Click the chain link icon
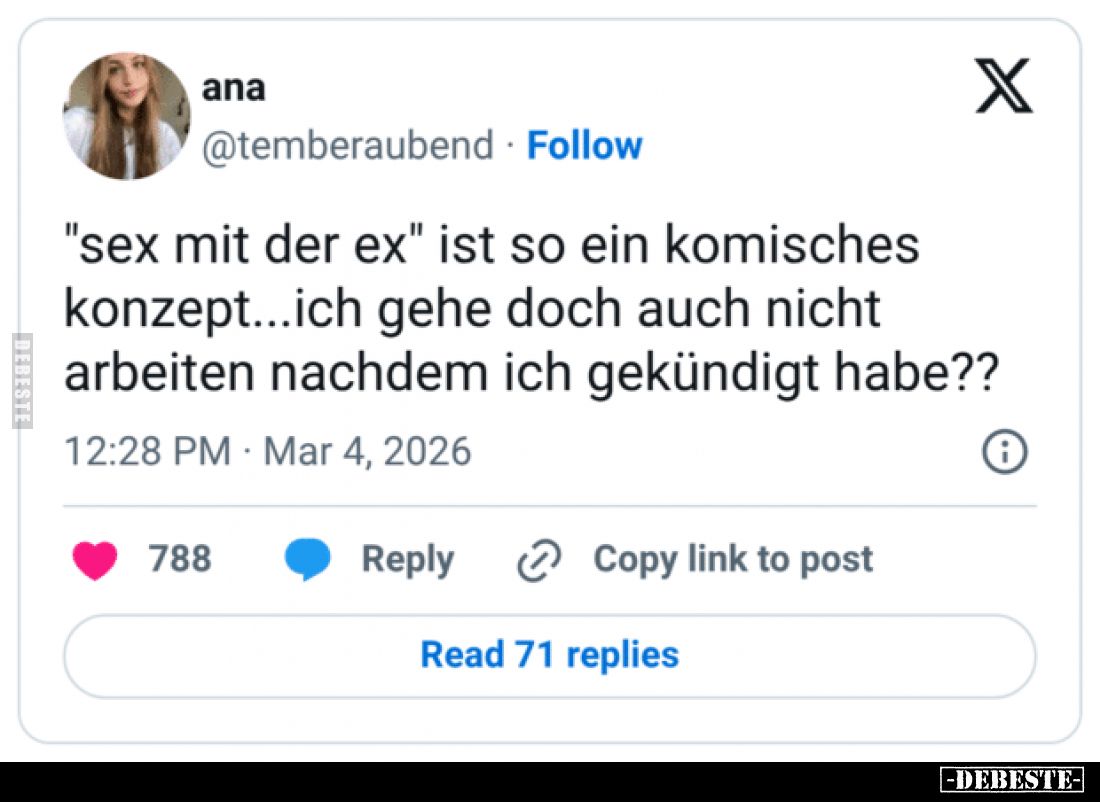 pyautogui.click(x=540, y=561)
